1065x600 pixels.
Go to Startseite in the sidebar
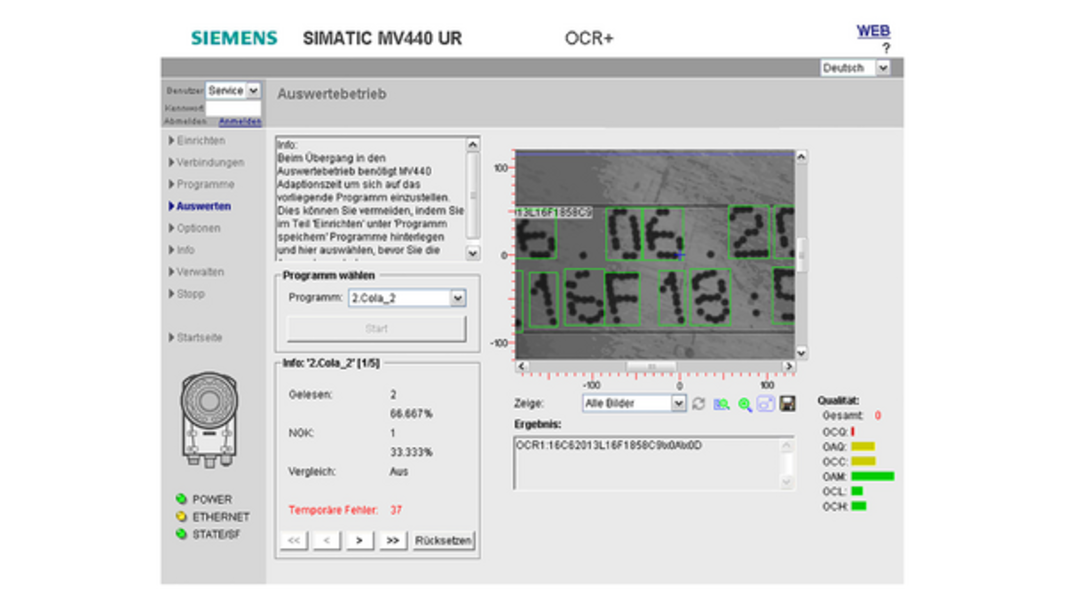(x=196, y=338)
